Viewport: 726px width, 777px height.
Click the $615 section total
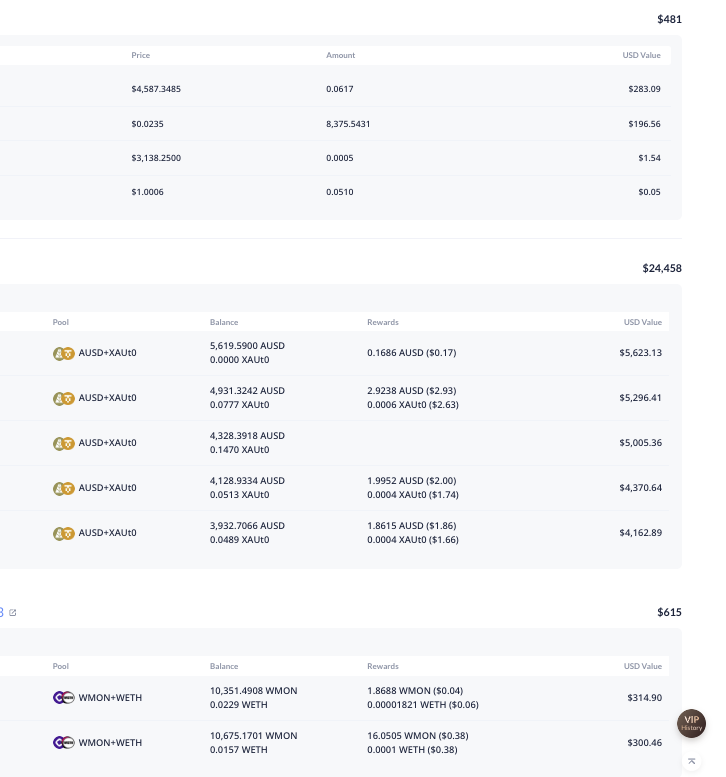pos(670,612)
